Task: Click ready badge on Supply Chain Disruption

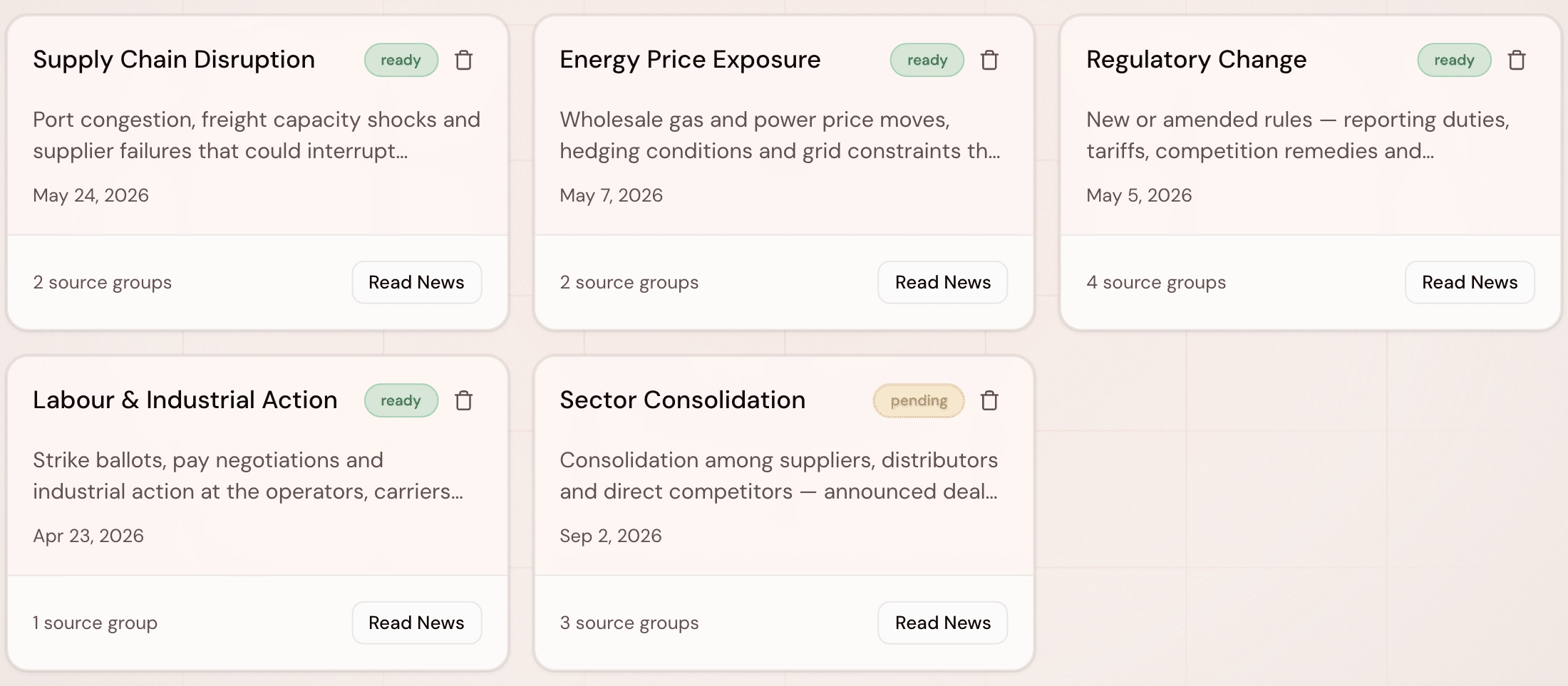Action: coord(401,60)
